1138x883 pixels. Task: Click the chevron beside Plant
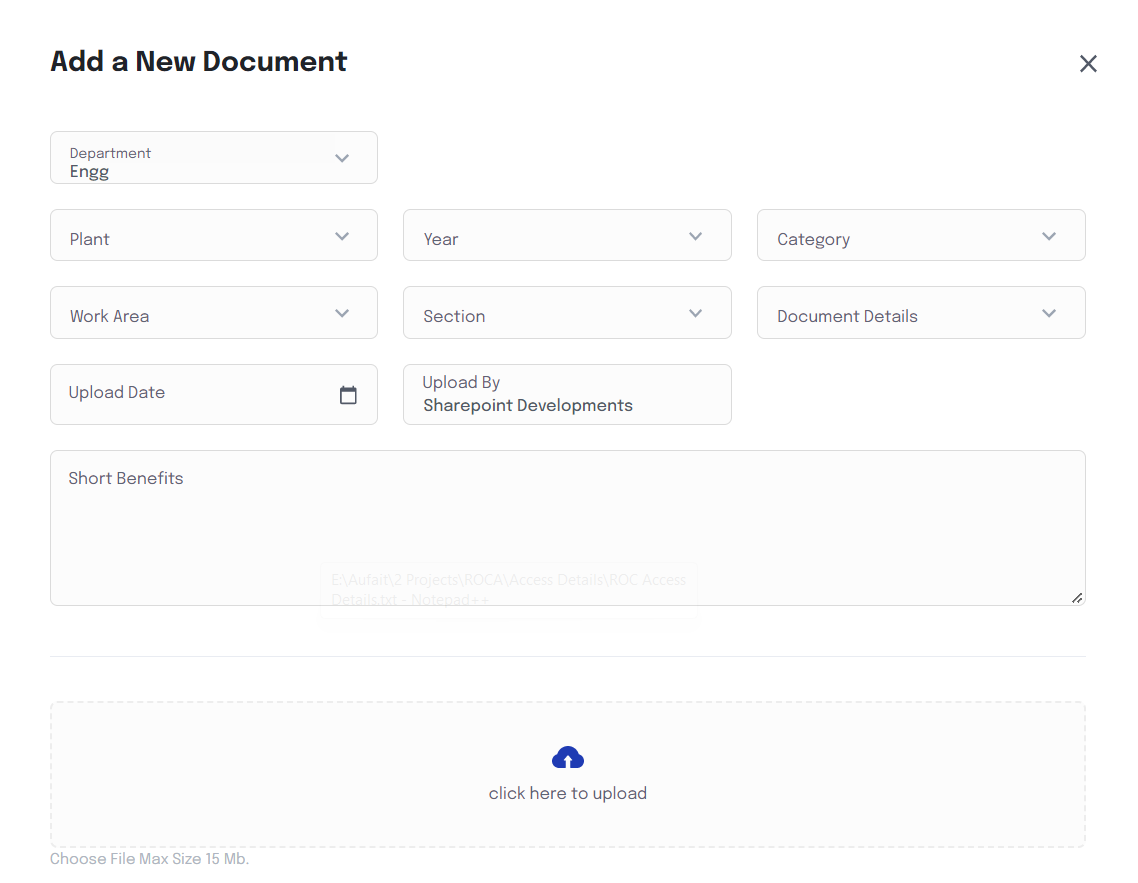341,236
